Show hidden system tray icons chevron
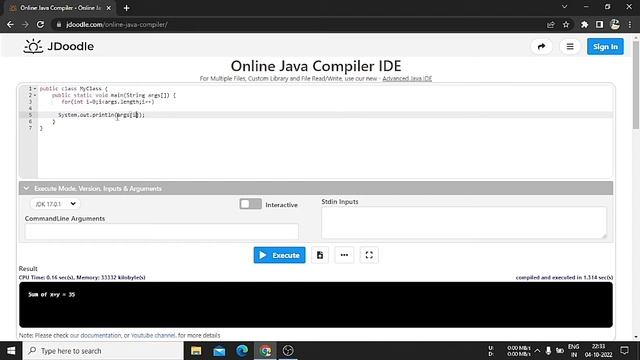The width and height of the screenshot is (640, 360). [x=537, y=351]
